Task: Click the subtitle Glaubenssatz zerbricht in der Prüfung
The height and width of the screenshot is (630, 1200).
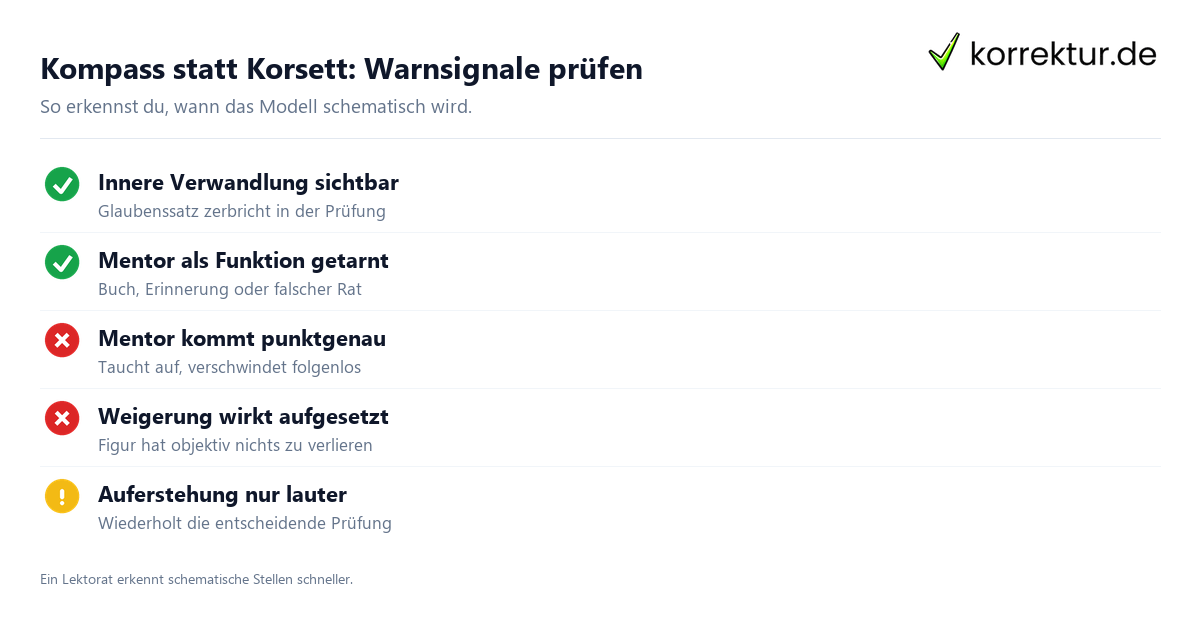Action: coord(242,212)
